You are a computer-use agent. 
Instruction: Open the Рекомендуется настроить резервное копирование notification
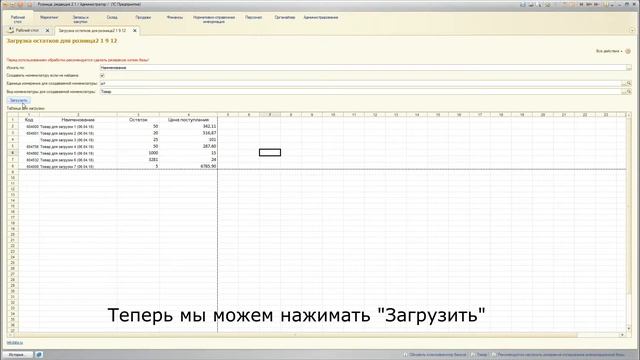(x=558, y=355)
